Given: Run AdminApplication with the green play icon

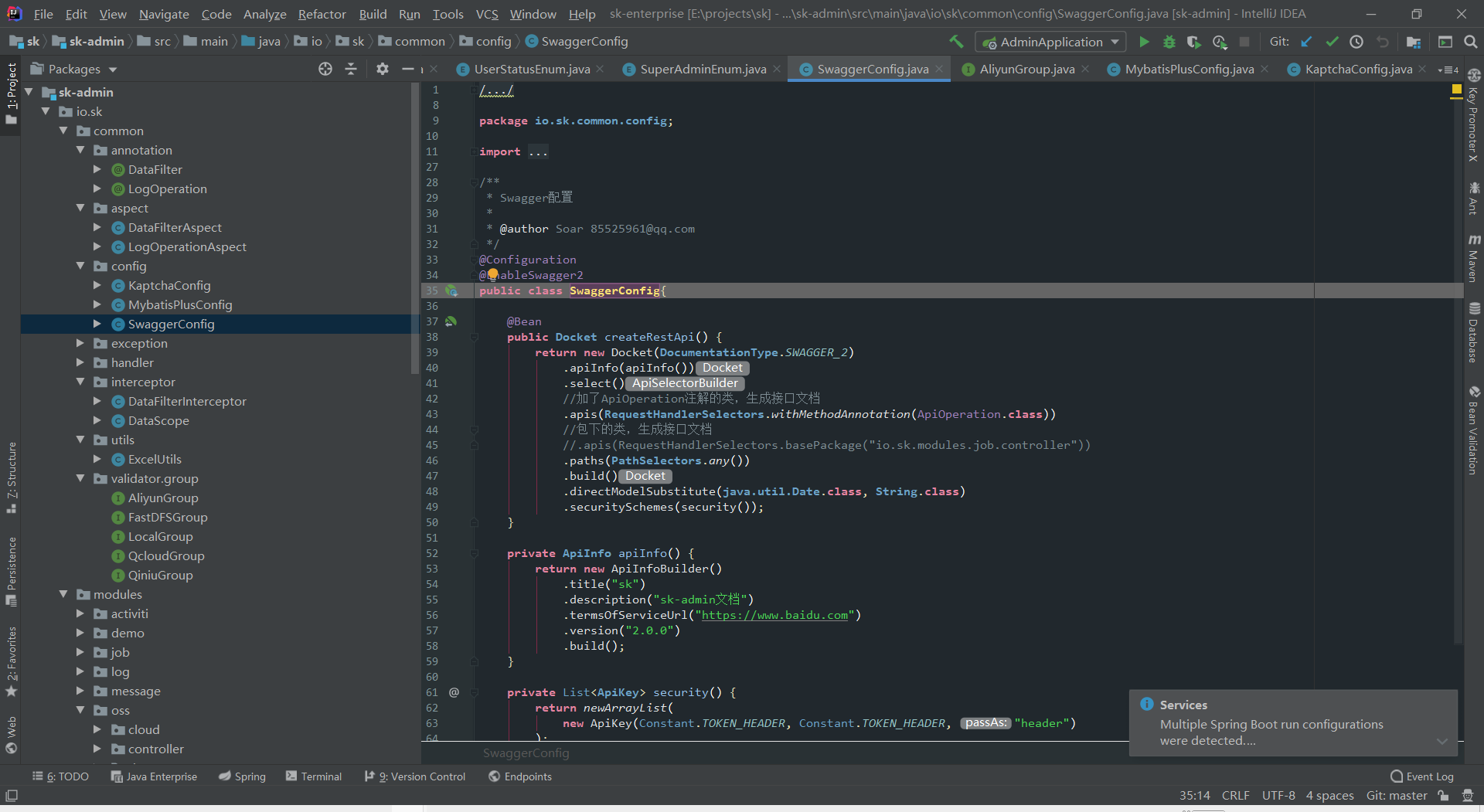Looking at the screenshot, I should point(1144,42).
